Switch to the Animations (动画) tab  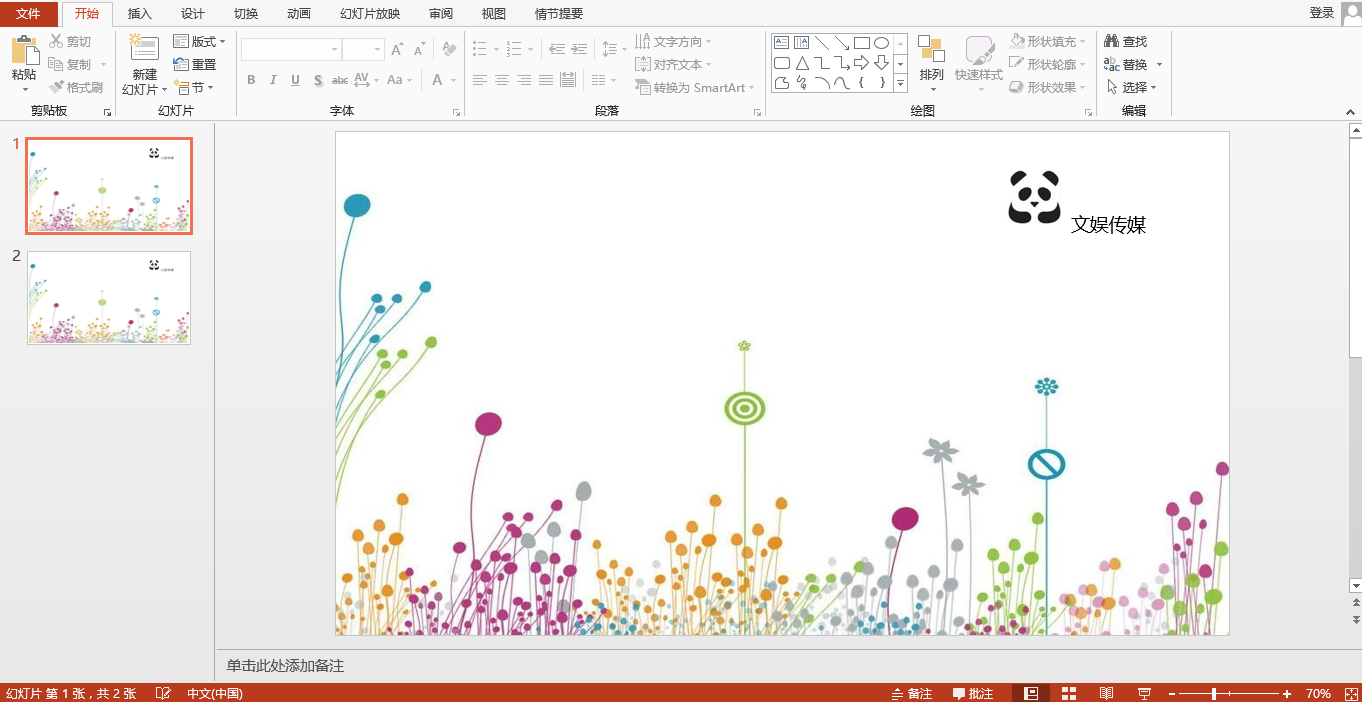299,14
